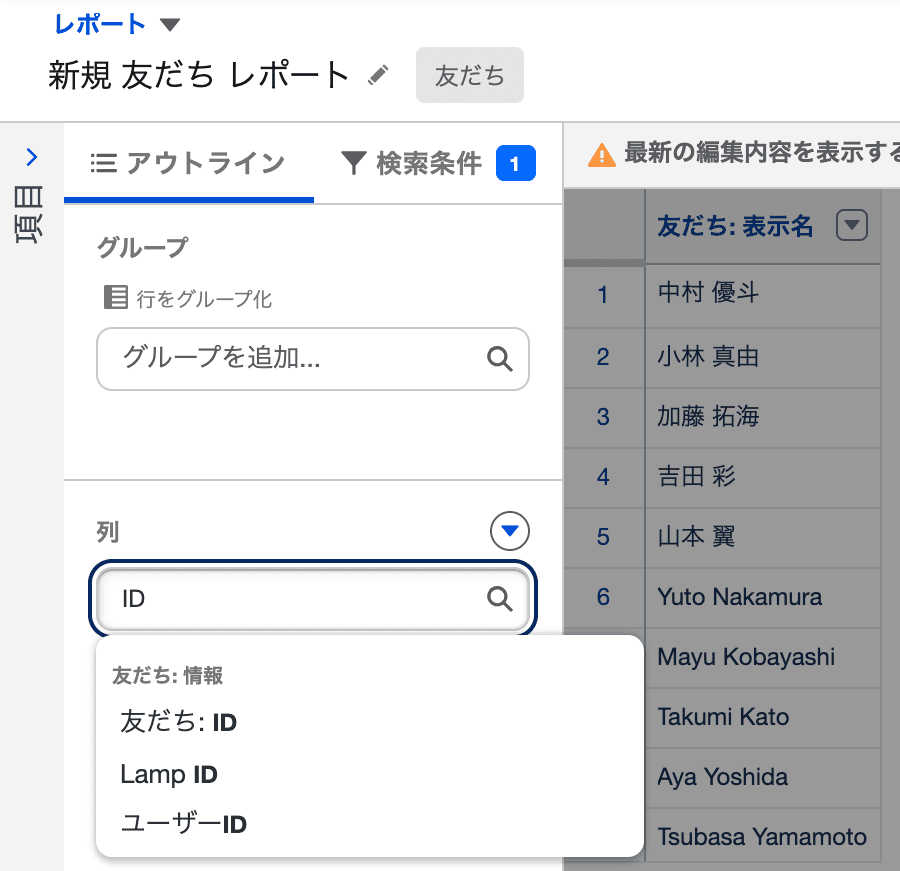The width and height of the screenshot is (900, 871).
Task: Click the cell 中村 優斗
Action: click(x=763, y=295)
